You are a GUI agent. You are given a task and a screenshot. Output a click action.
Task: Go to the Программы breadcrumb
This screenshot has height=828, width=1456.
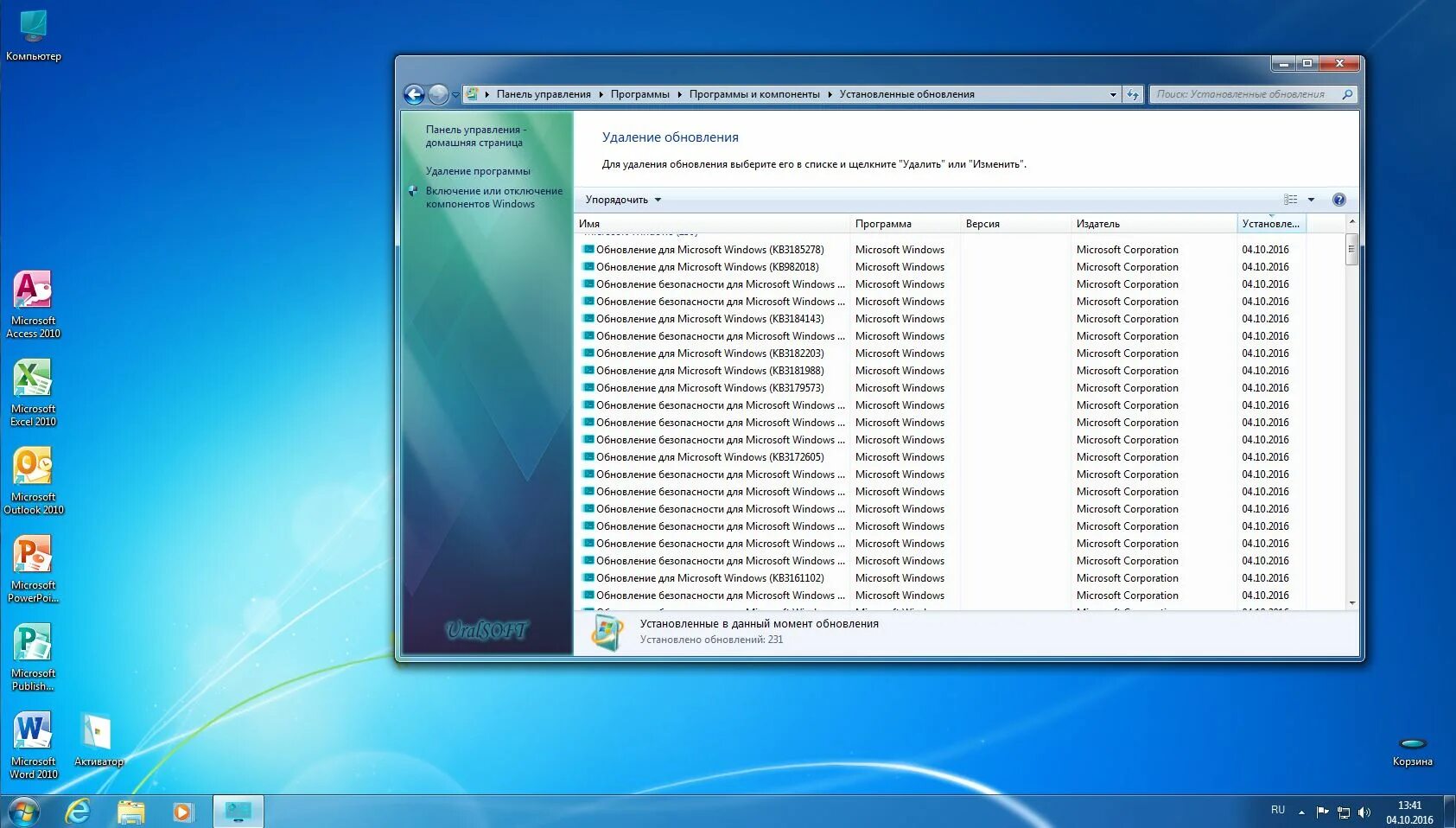point(639,94)
